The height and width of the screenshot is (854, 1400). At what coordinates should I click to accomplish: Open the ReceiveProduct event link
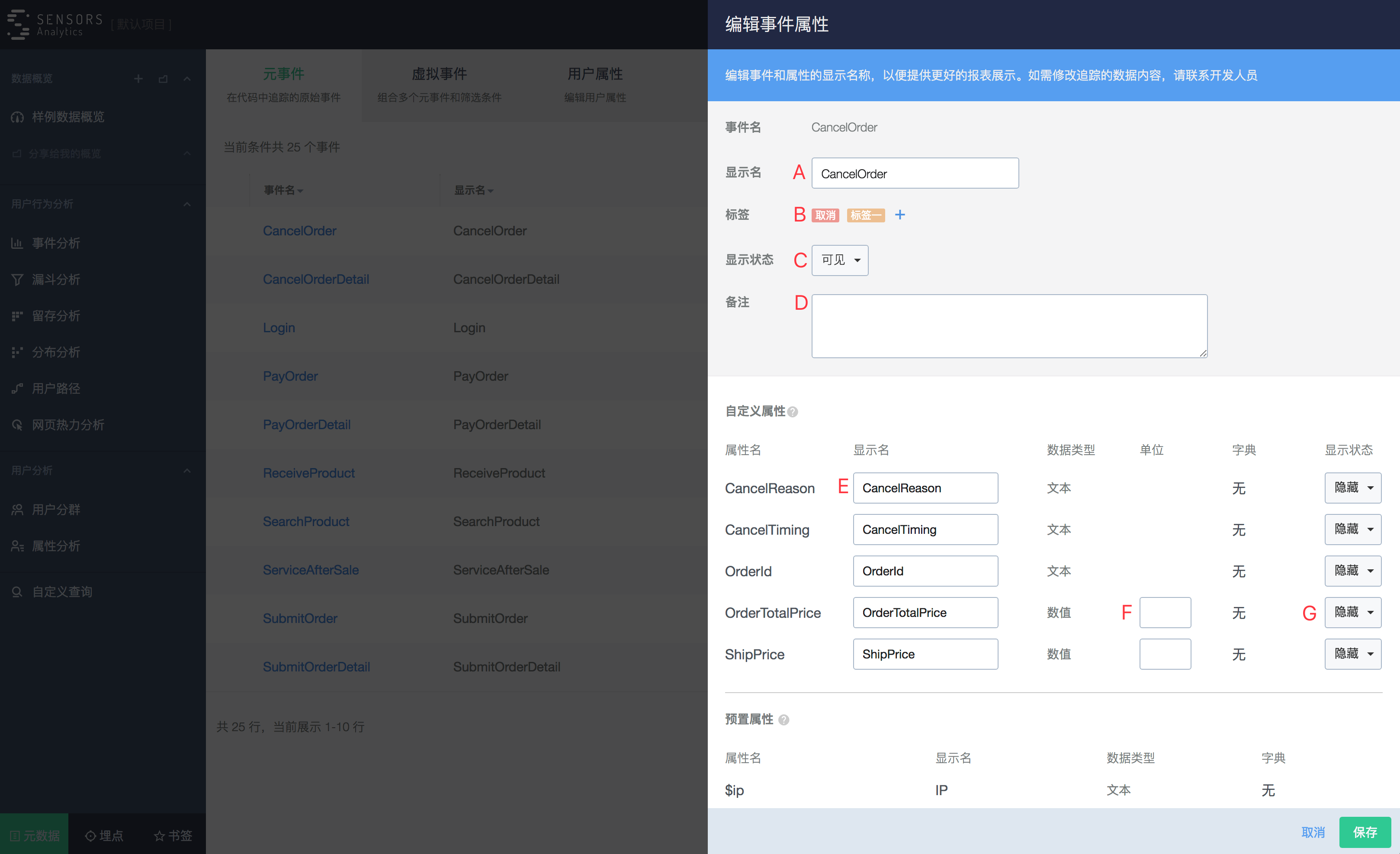click(308, 473)
